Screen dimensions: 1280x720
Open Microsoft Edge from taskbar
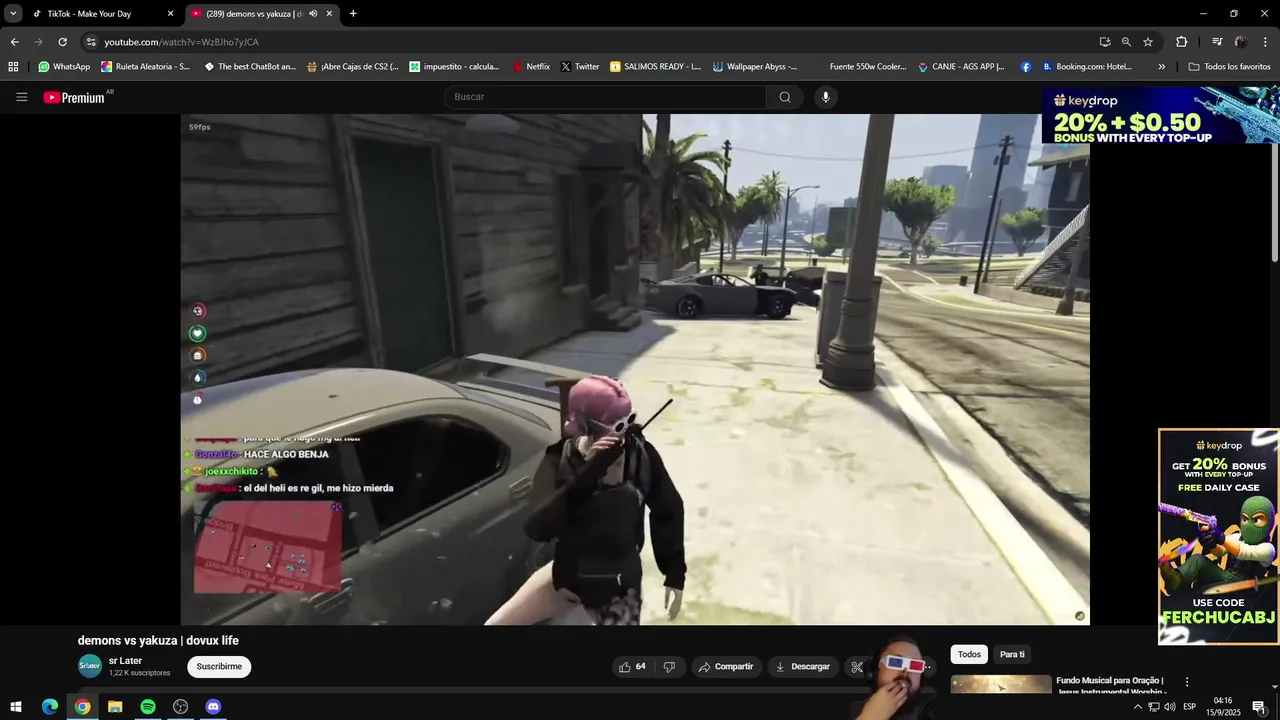point(50,707)
